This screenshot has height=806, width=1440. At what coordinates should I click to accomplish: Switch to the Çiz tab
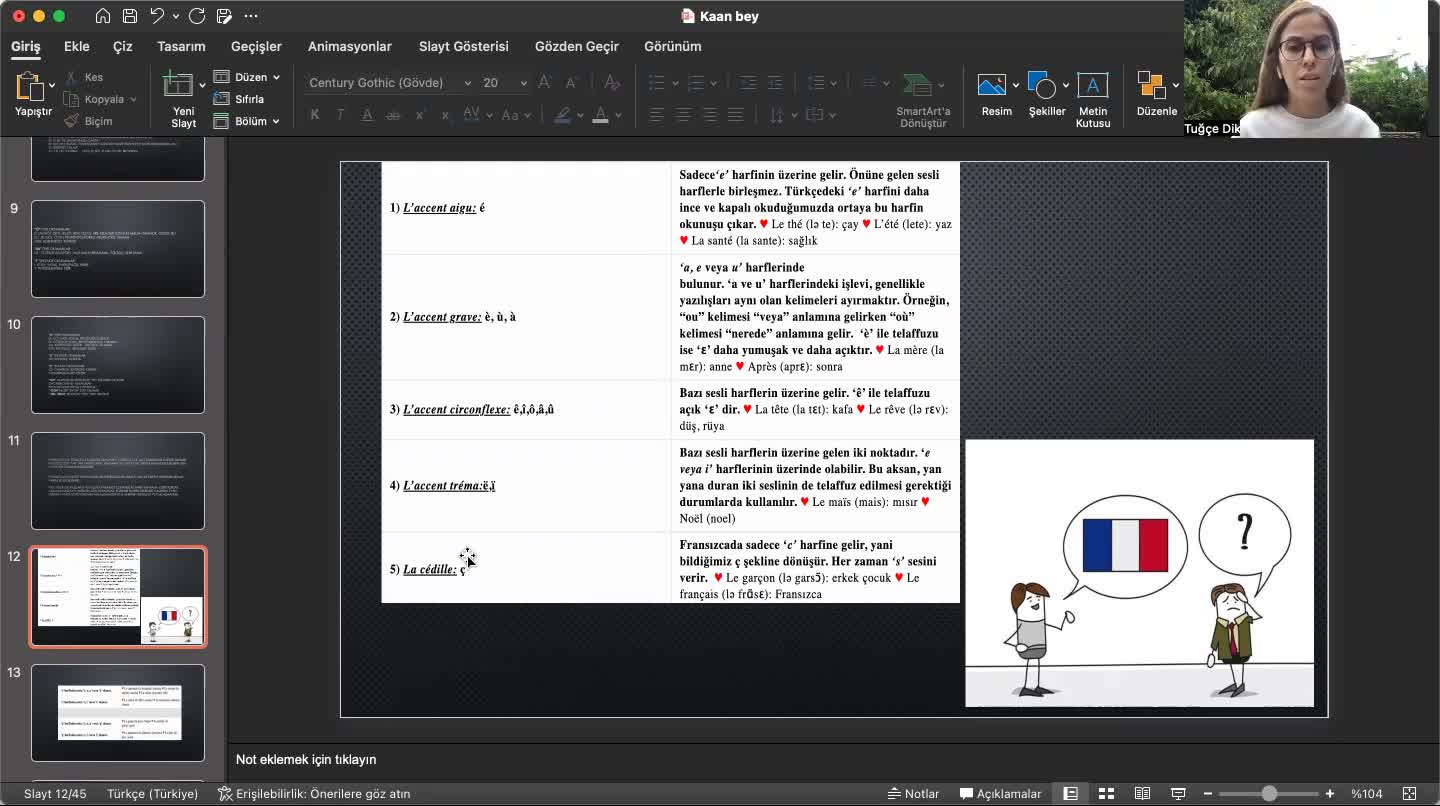[123, 46]
